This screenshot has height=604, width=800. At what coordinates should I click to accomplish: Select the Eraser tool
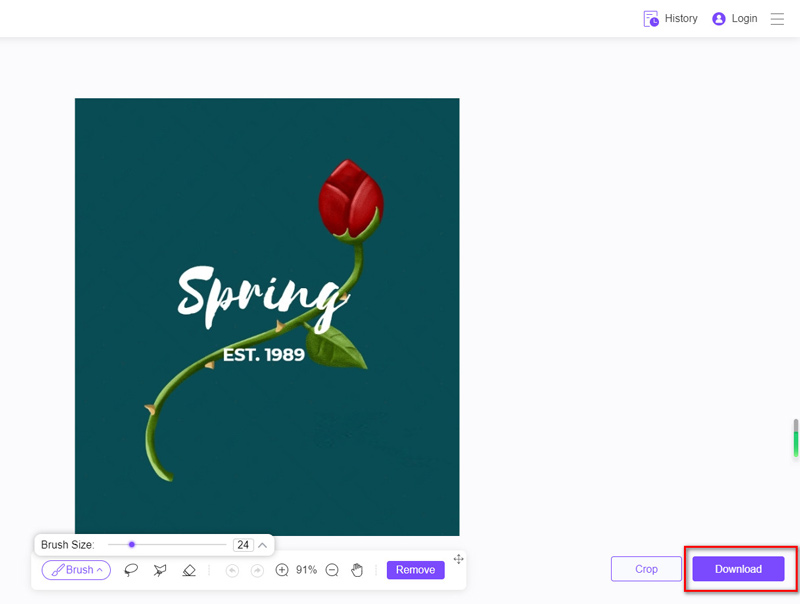[189, 570]
